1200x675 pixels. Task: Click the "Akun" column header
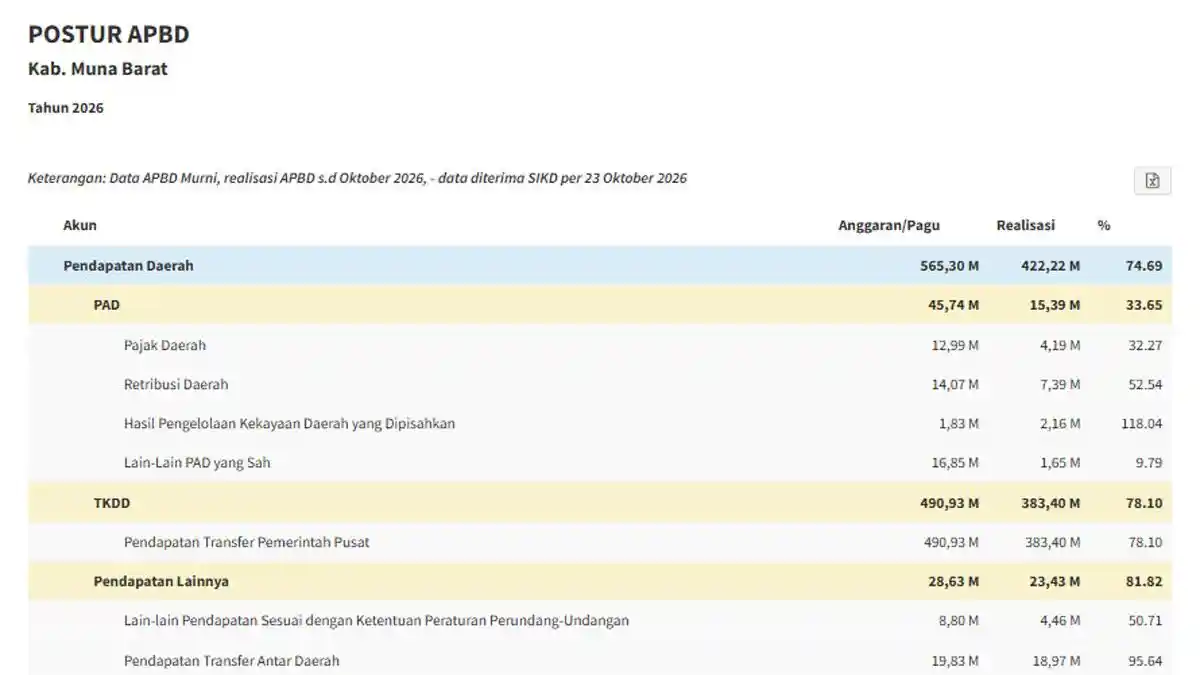[x=80, y=225]
